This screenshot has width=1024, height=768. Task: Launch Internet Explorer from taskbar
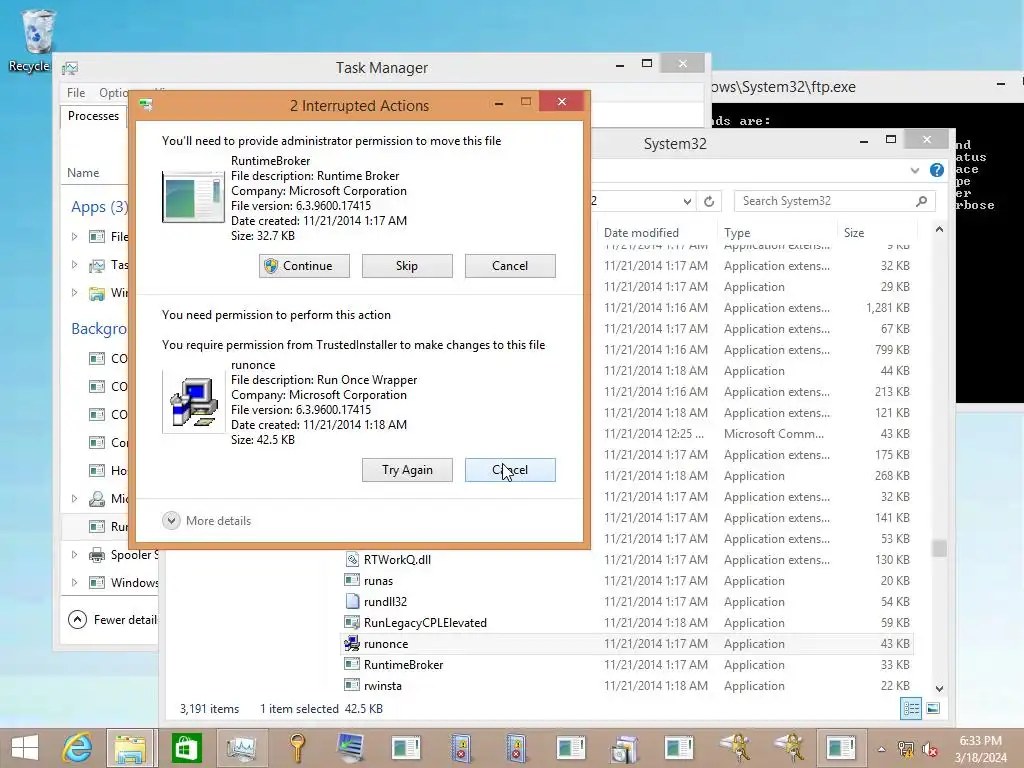coord(77,748)
